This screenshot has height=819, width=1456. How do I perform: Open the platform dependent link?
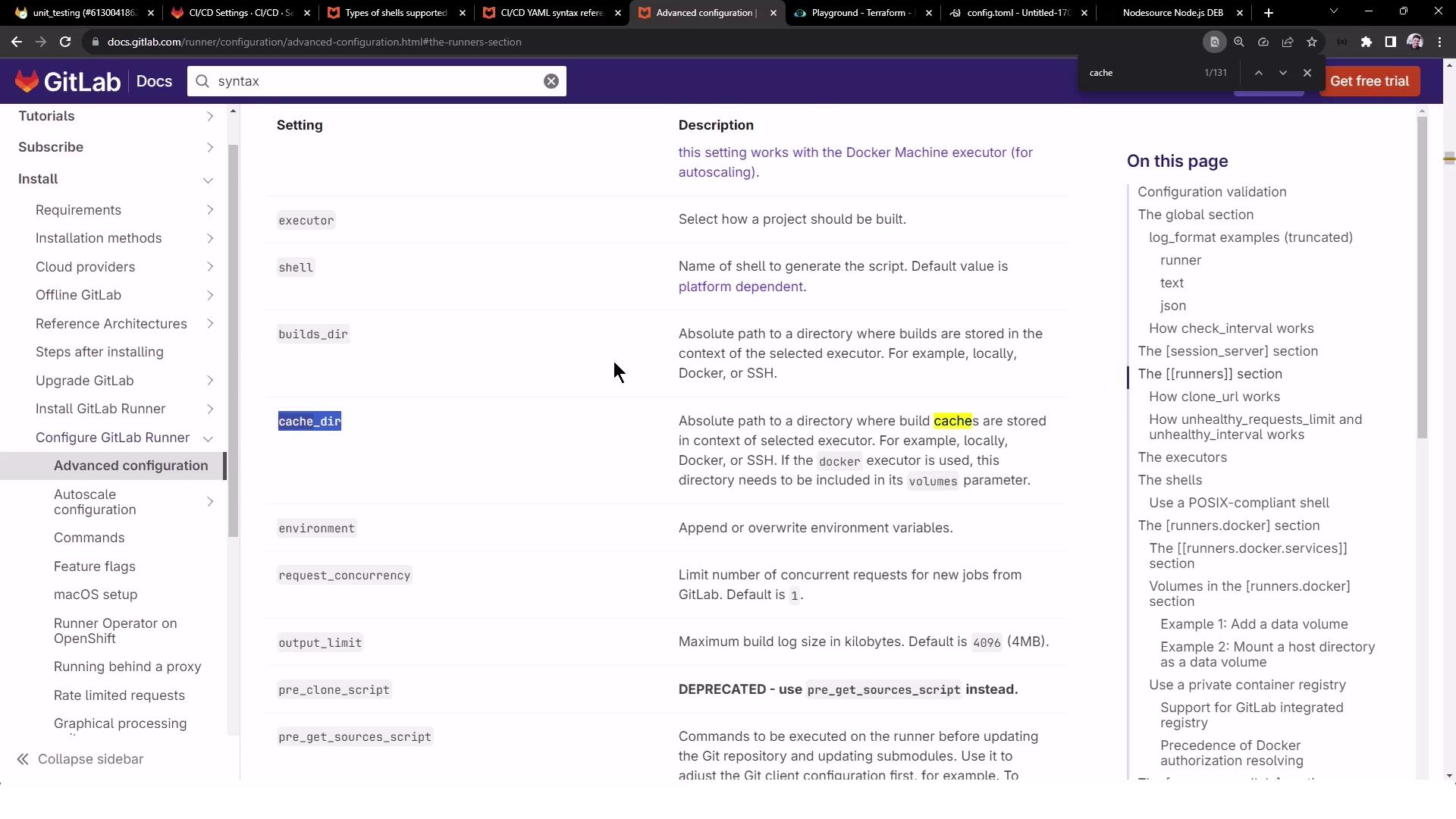point(740,287)
